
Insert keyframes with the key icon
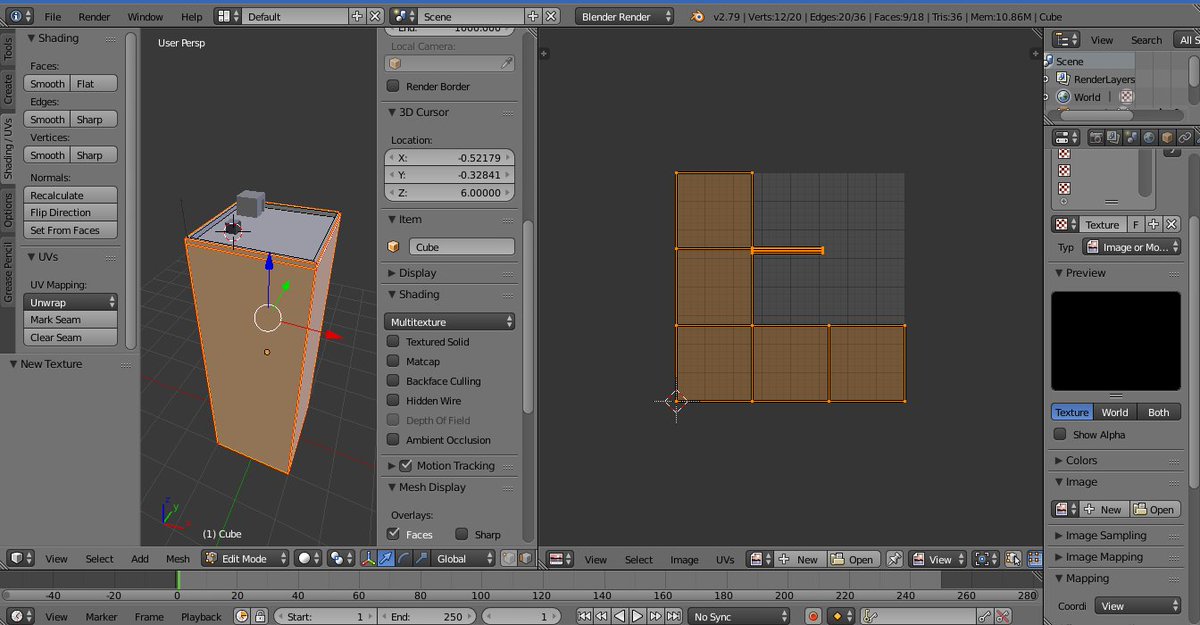(x=984, y=616)
